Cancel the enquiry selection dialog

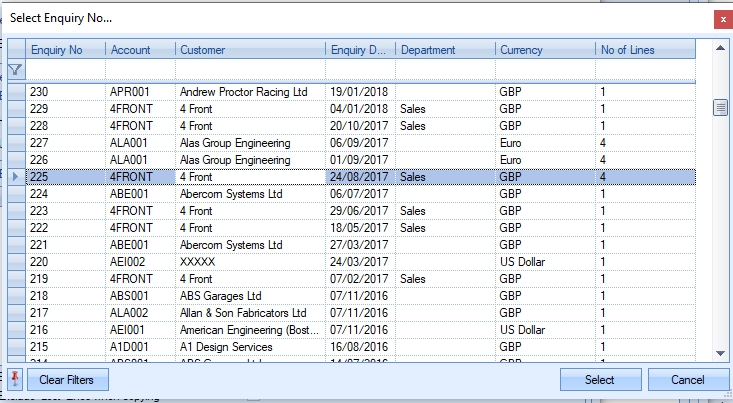click(x=688, y=380)
